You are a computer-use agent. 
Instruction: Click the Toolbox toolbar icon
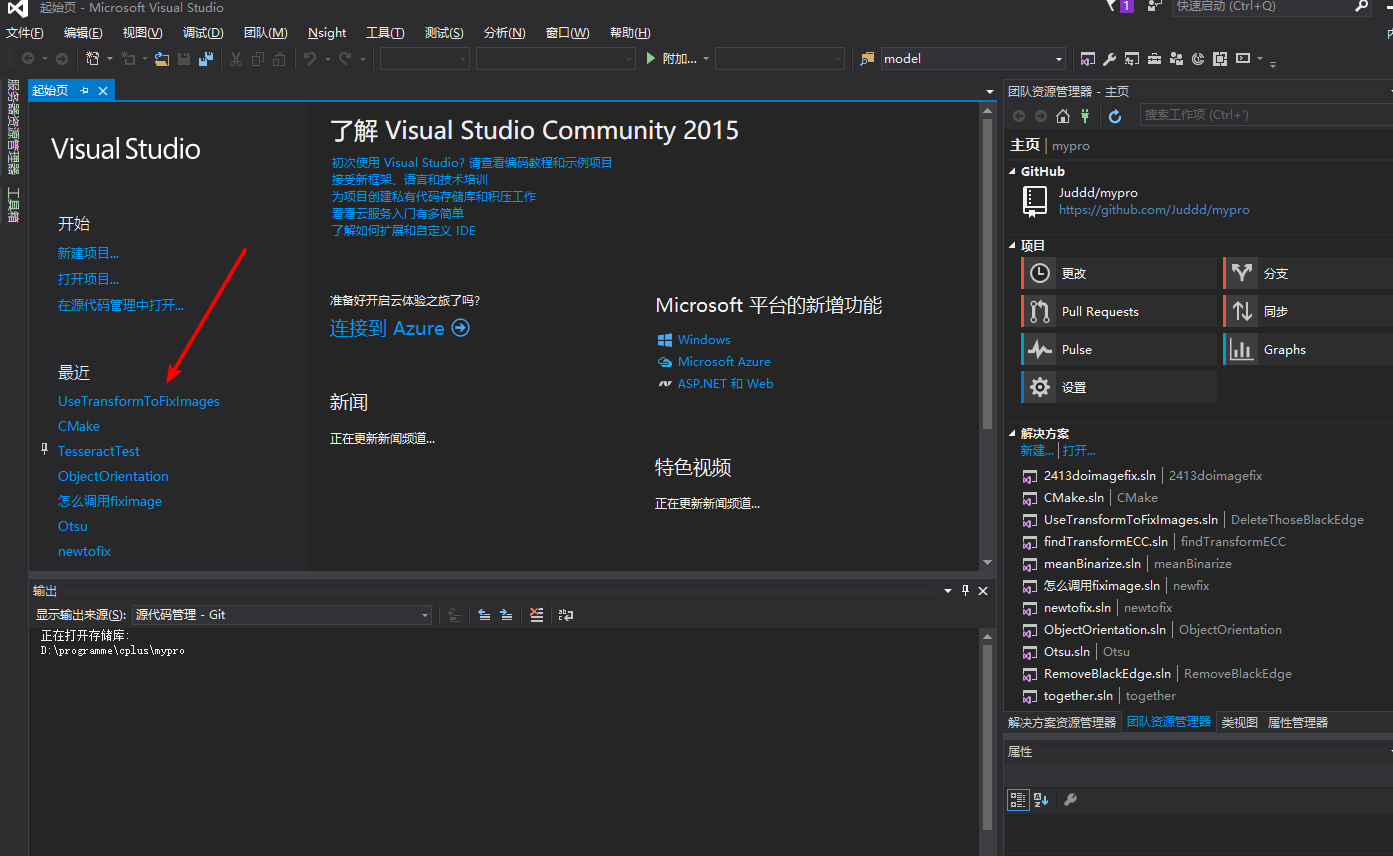[x=1153, y=59]
